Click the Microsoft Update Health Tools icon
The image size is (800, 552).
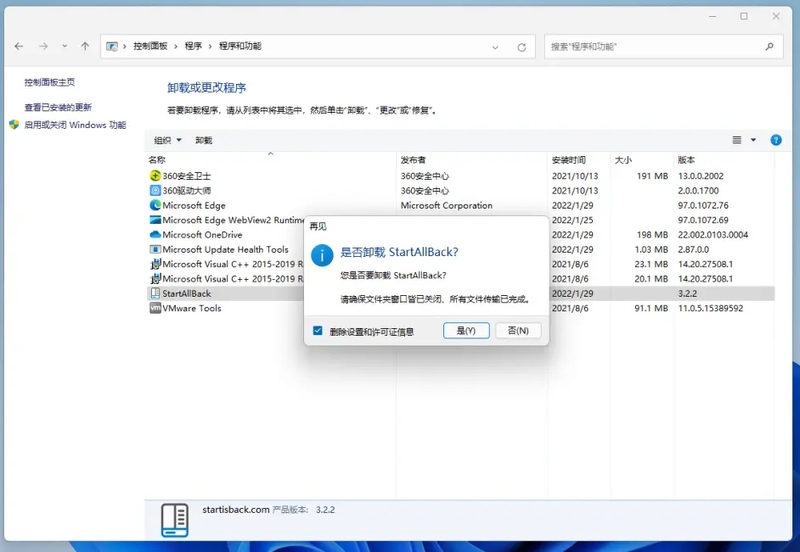click(x=155, y=249)
